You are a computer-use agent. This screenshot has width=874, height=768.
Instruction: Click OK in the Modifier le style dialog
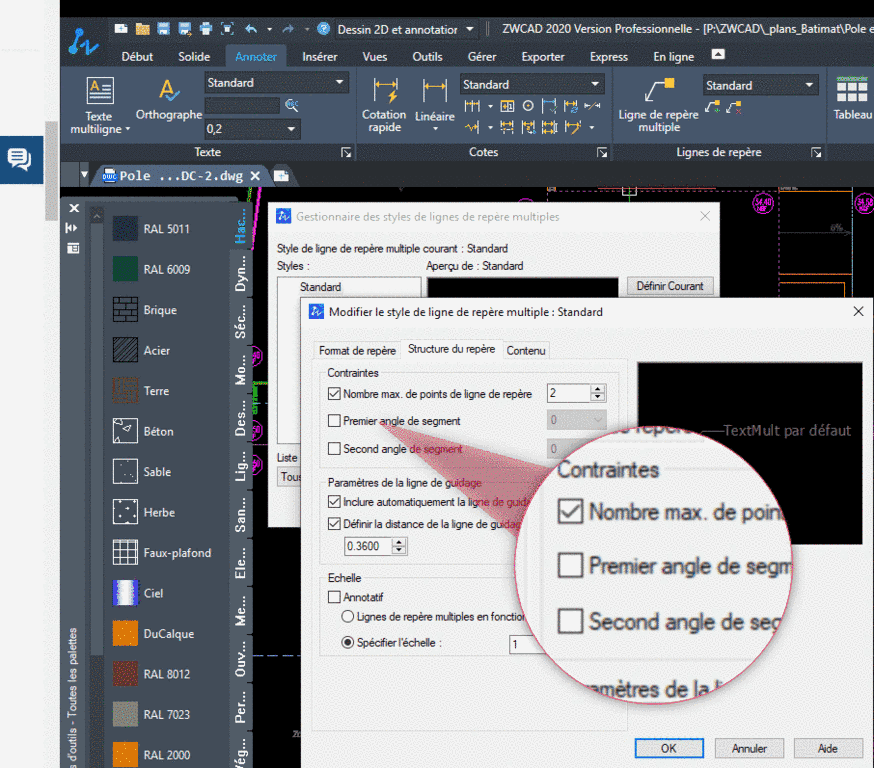[669, 748]
